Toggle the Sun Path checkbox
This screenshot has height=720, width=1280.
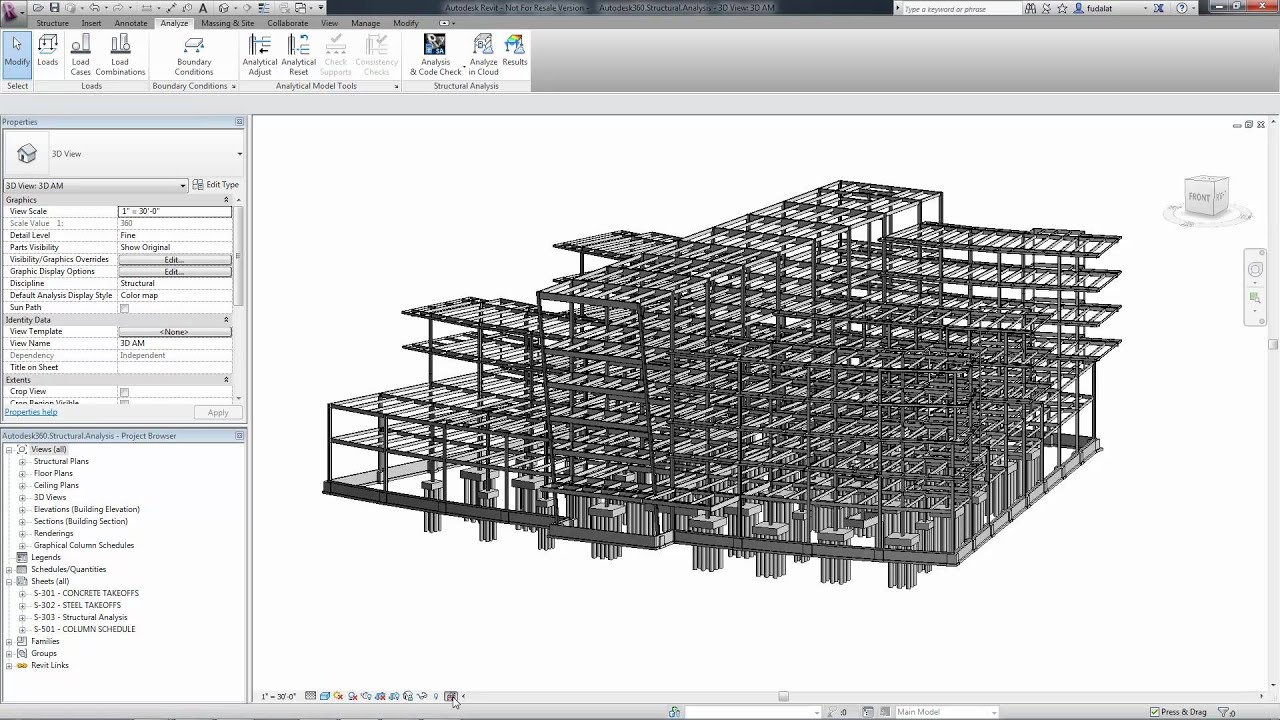click(124, 308)
